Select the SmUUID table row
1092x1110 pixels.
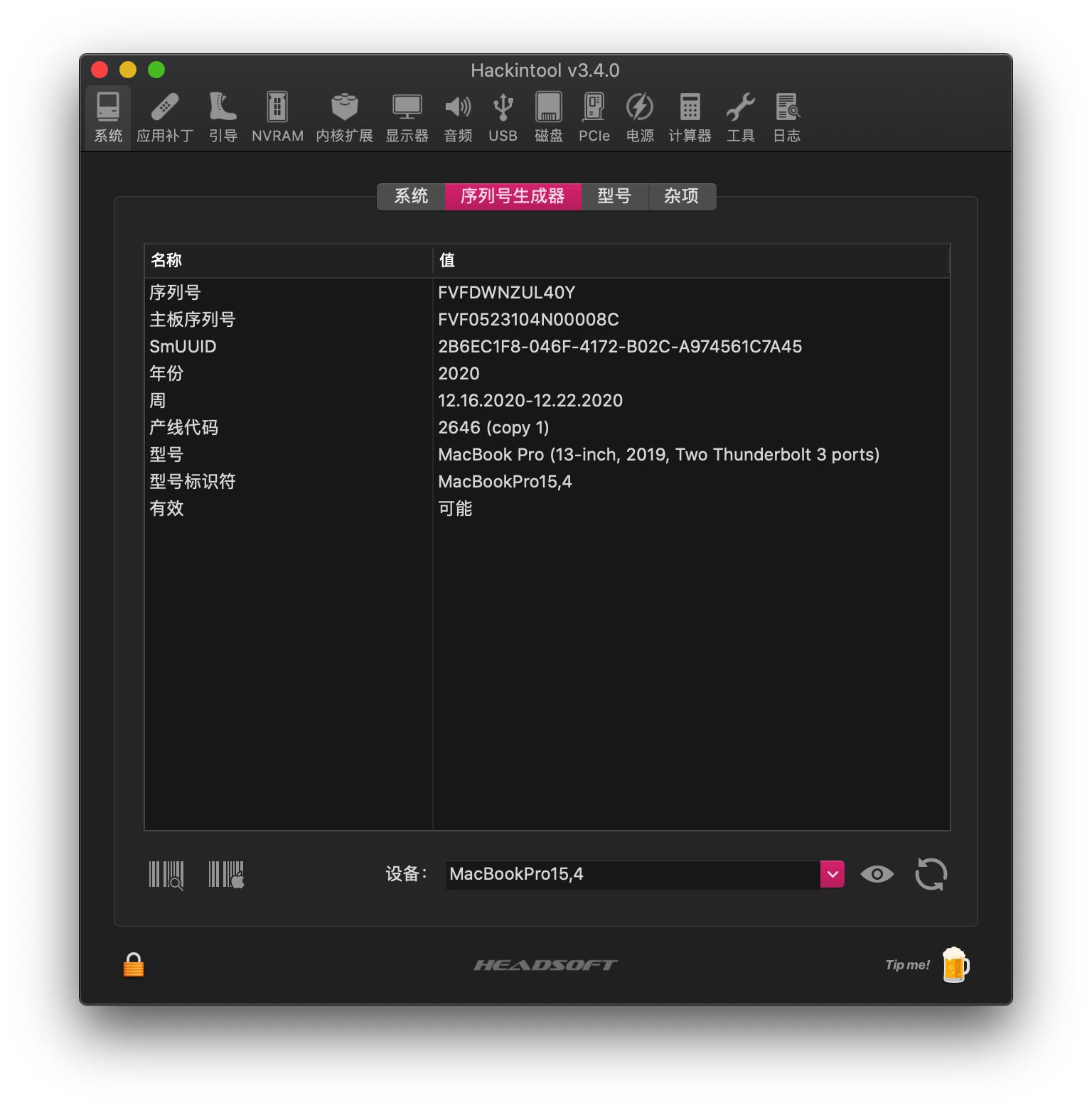(x=547, y=347)
